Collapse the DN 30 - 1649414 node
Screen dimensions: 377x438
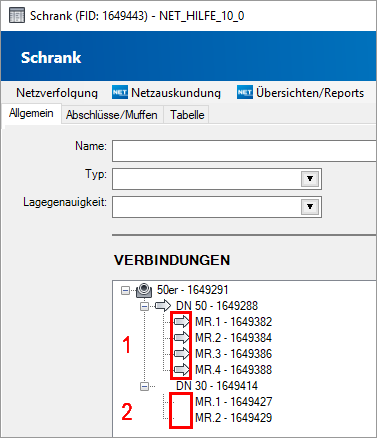(x=144, y=386)
